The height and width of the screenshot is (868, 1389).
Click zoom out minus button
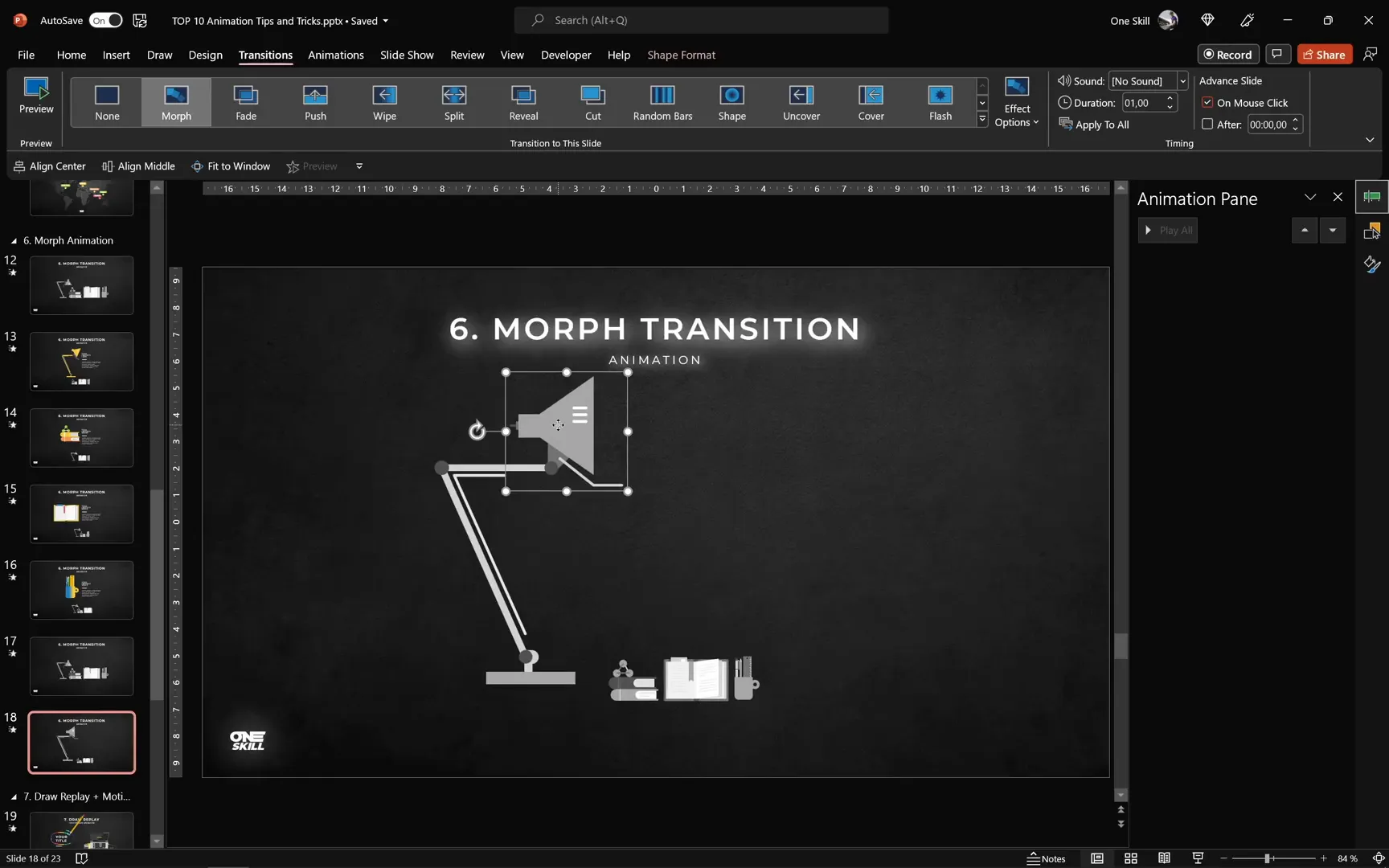tap(1224, 858)
